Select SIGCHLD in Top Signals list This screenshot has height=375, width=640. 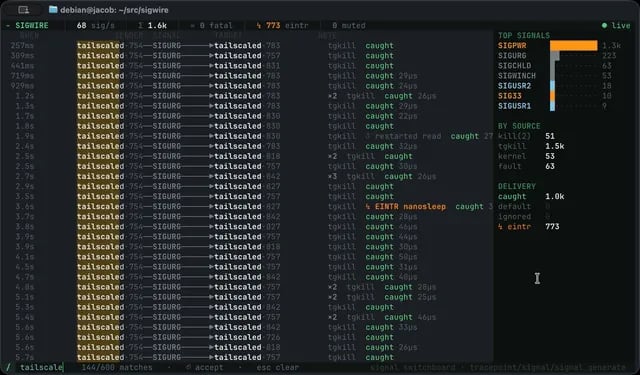(514, 66)
